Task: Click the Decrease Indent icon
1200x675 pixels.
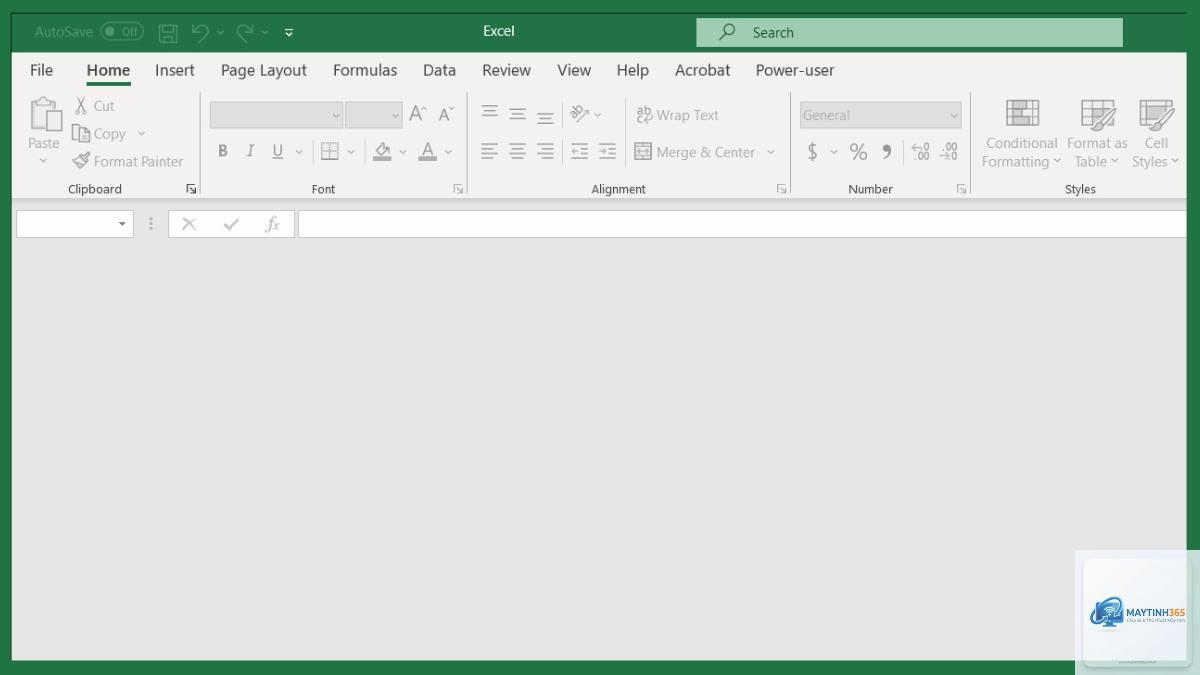Action: click(579, 151)
